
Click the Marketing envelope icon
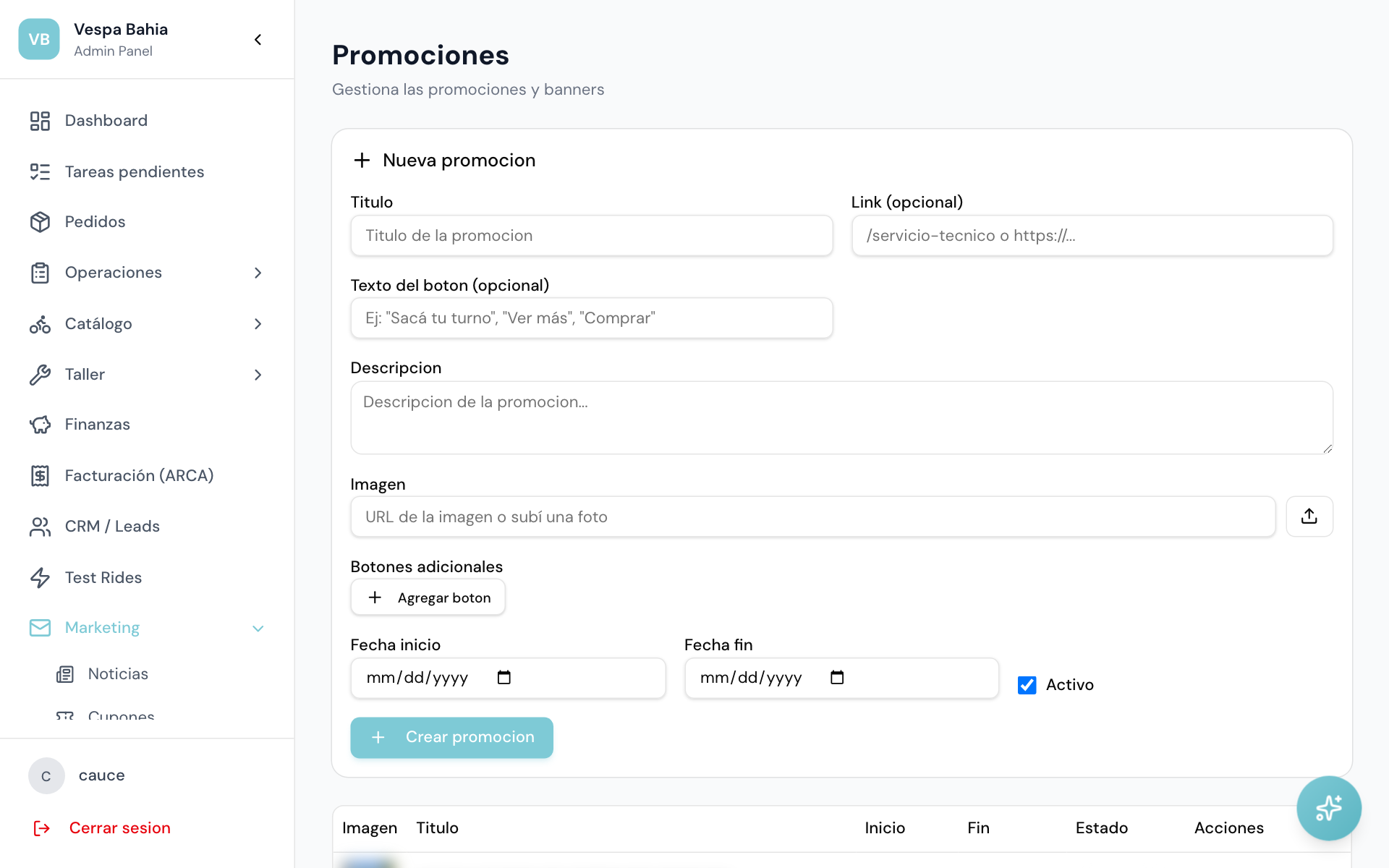(x=40, y=628)
